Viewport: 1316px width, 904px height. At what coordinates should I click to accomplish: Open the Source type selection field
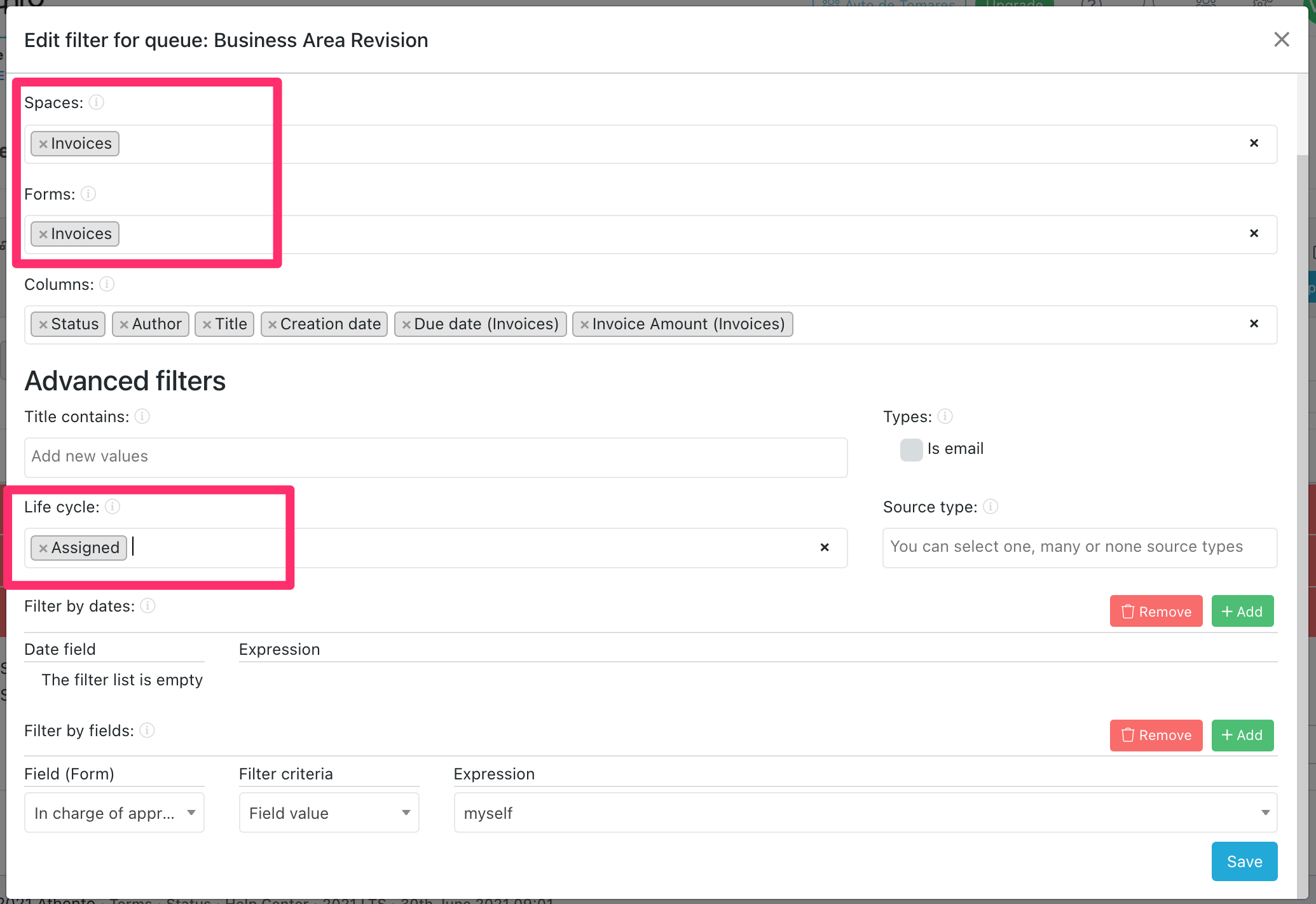coord(1079,547)
